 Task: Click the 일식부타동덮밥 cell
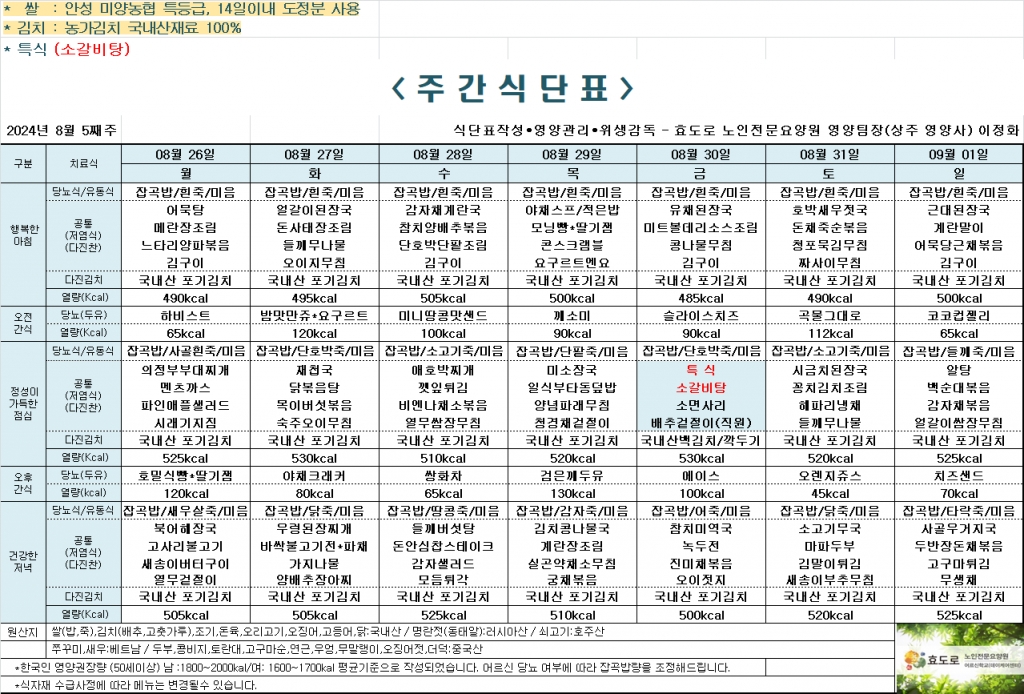pos(572,388)
